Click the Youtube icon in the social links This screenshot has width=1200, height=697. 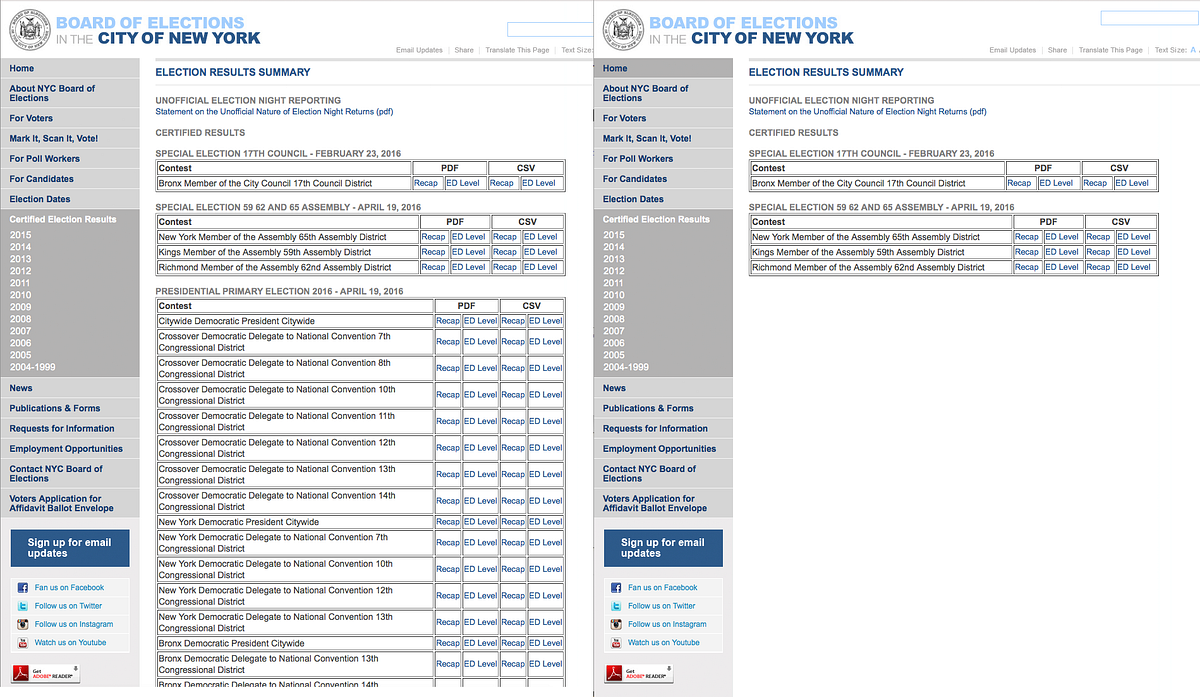[25, 642]
